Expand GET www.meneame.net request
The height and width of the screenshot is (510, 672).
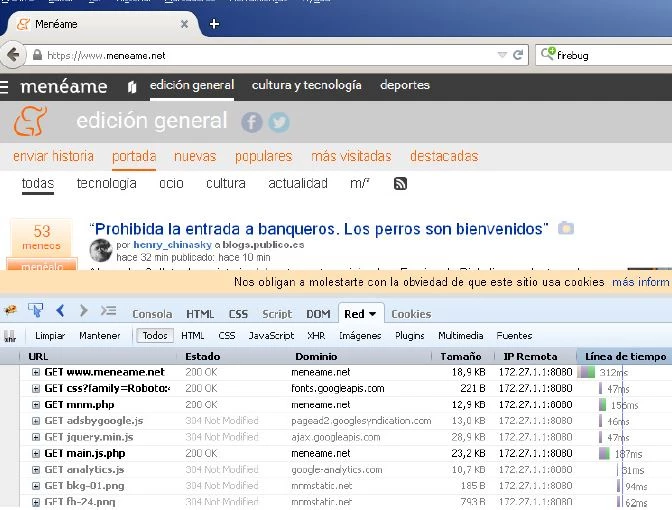[36, 372]
